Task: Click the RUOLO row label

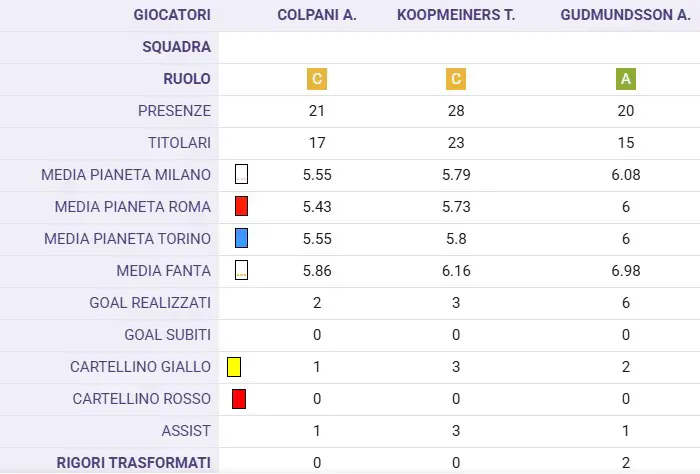Action: point(187,79)
